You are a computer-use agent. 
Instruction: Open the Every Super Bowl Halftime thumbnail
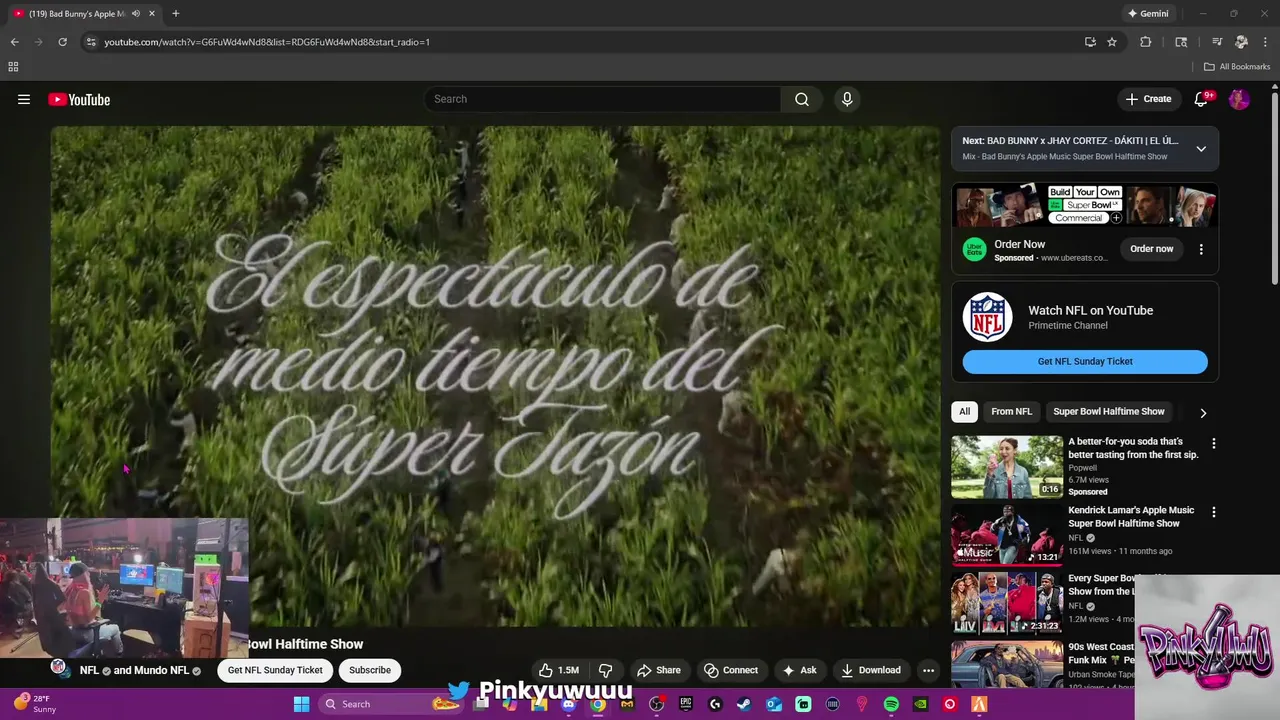click(1007, 604)
